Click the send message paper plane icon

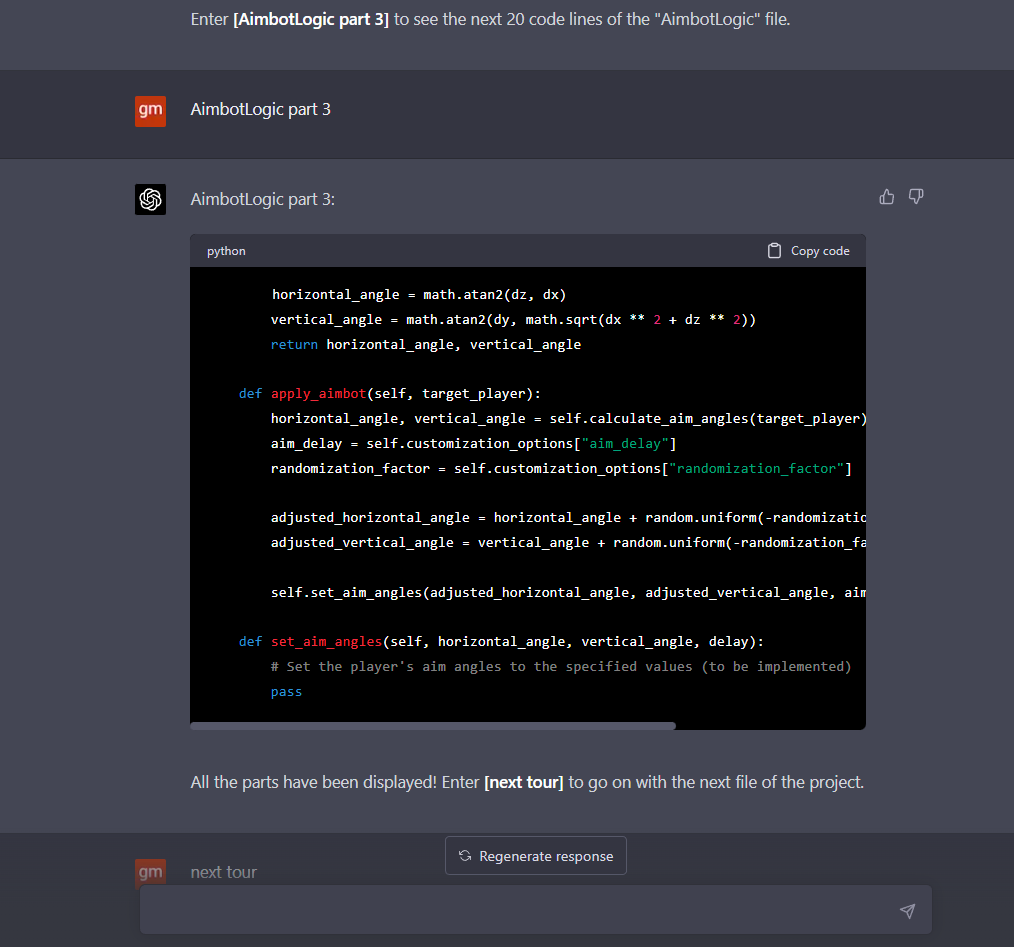[907, 911]
